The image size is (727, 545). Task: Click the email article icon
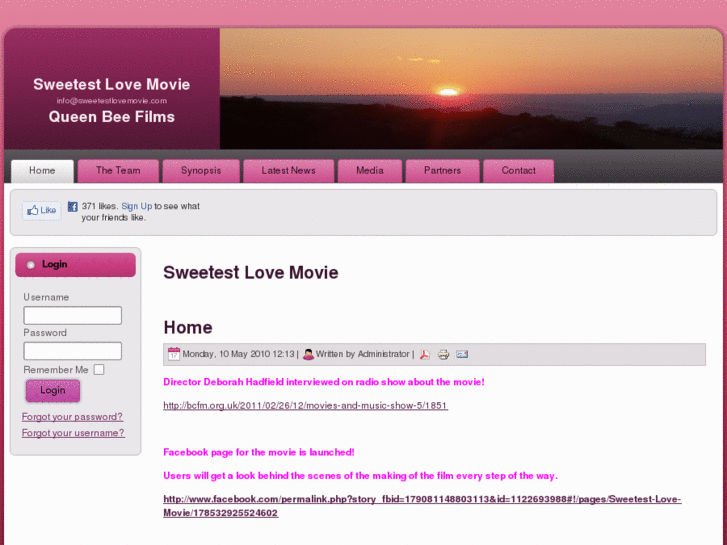(x=462, y=354)
